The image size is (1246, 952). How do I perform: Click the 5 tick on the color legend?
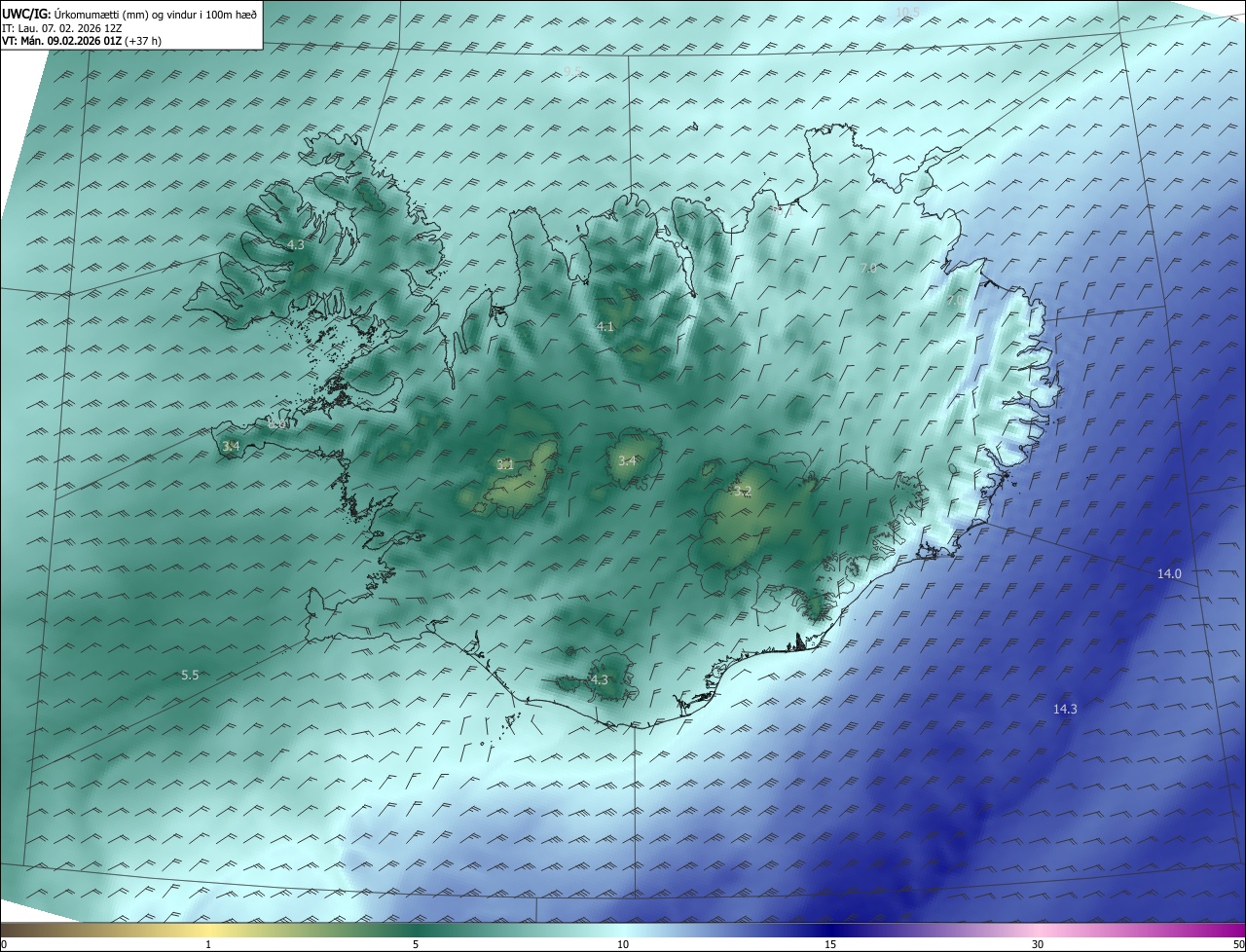pos(416,944)
